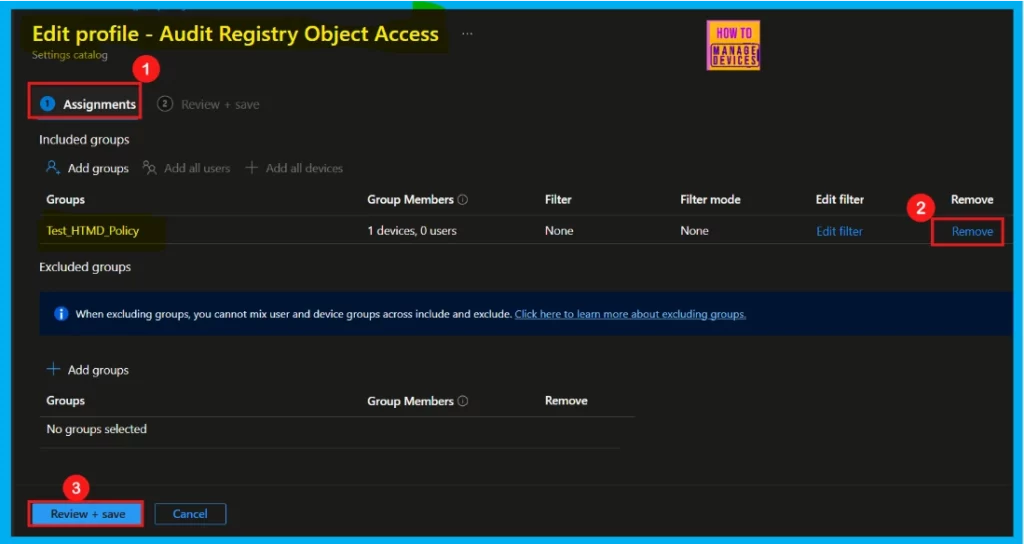This screenshot has height=544, width=1024.
Task: Click the Filter value None for Test_HTMD_Policy
Action: click(x=559, y=231)
